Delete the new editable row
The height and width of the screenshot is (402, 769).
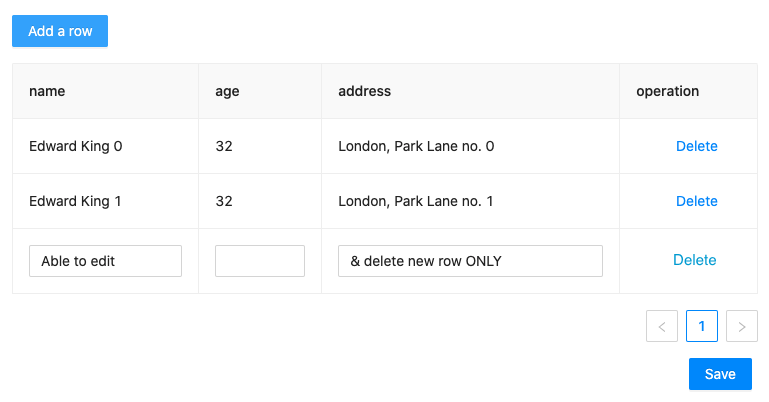click(x=694, y=260)
